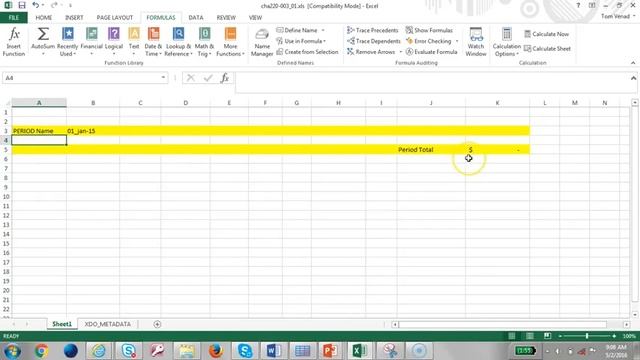This screenshot has width=640, height=360.
Task: Open Word from the taskbar
Action: click(273, 351)
